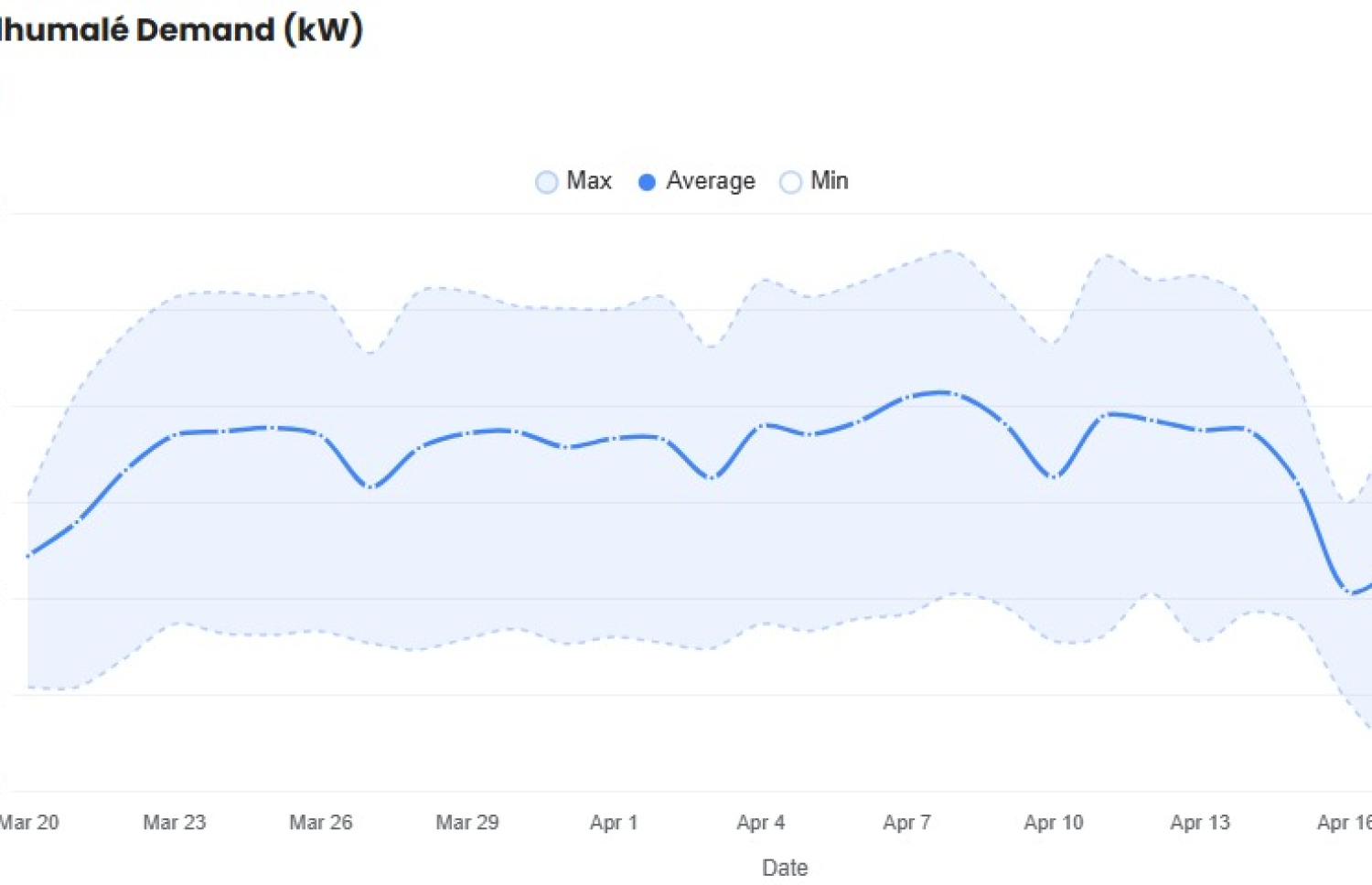This screenshot has height=885, width=1372.
Task: Click the Average line point at Apr 13
Action: pos(1200,430)
